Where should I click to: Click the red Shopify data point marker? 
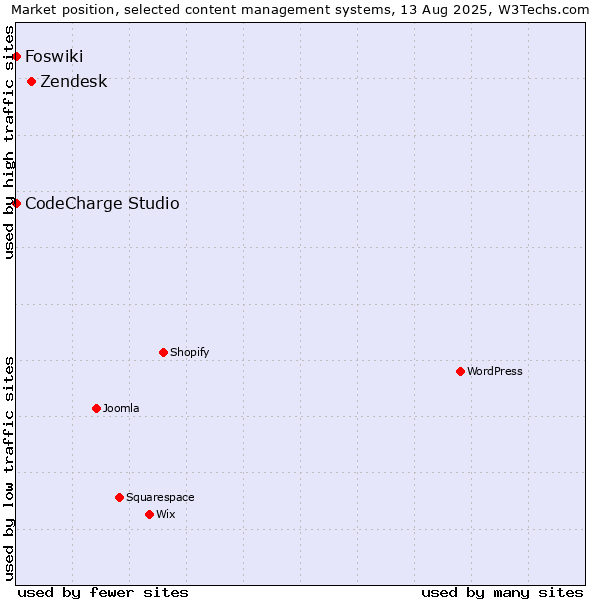163,352
